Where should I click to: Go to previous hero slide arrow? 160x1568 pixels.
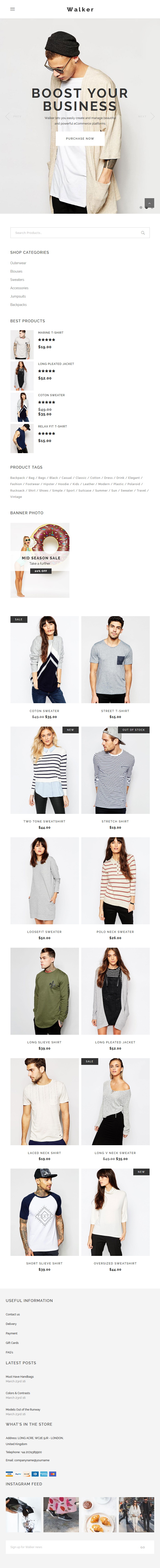7,116
